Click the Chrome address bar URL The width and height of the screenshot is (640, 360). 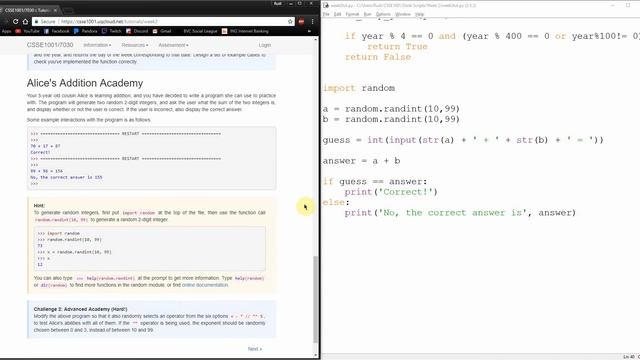point(109,21)
